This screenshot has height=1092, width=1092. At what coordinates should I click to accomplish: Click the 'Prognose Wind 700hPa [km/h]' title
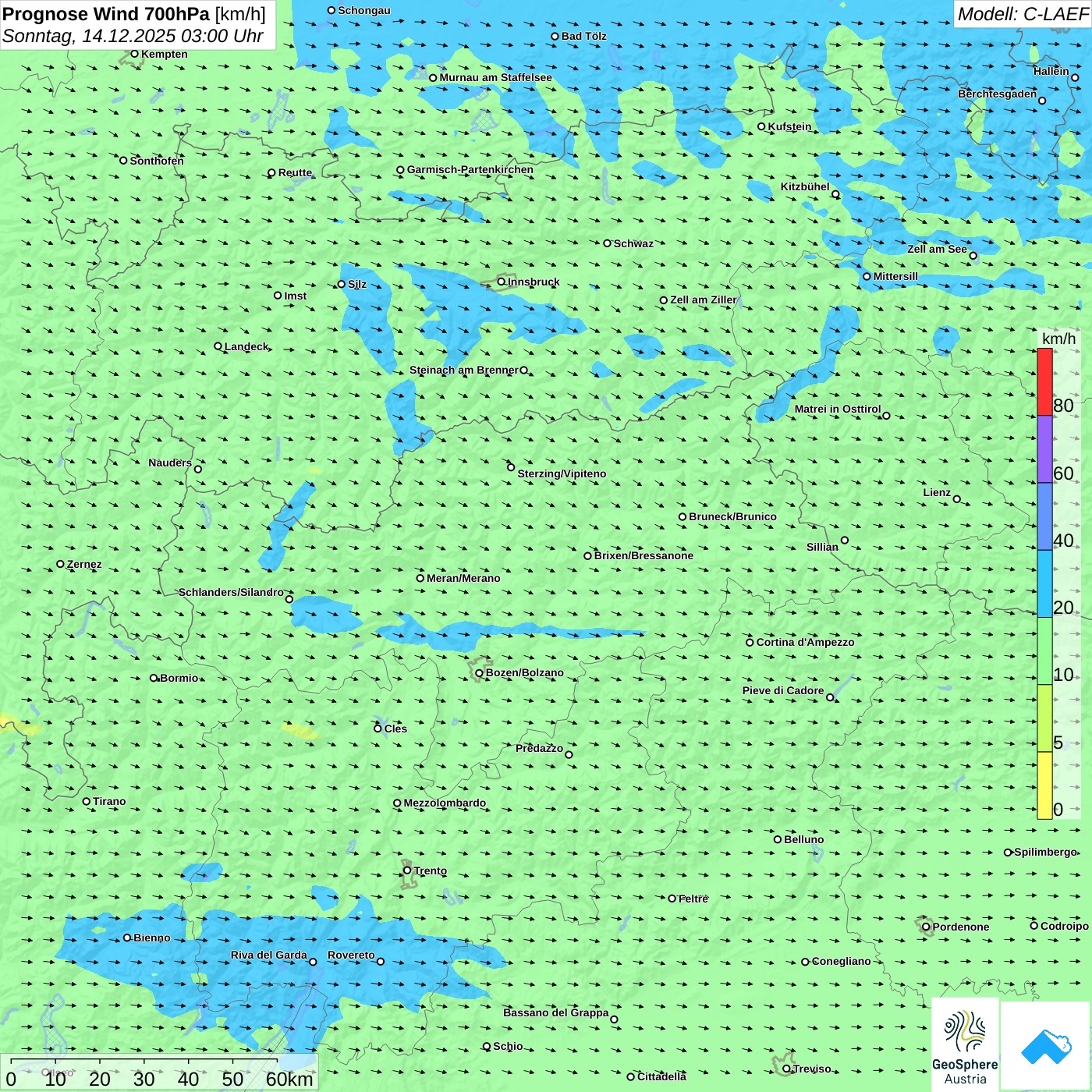point(134,14)
